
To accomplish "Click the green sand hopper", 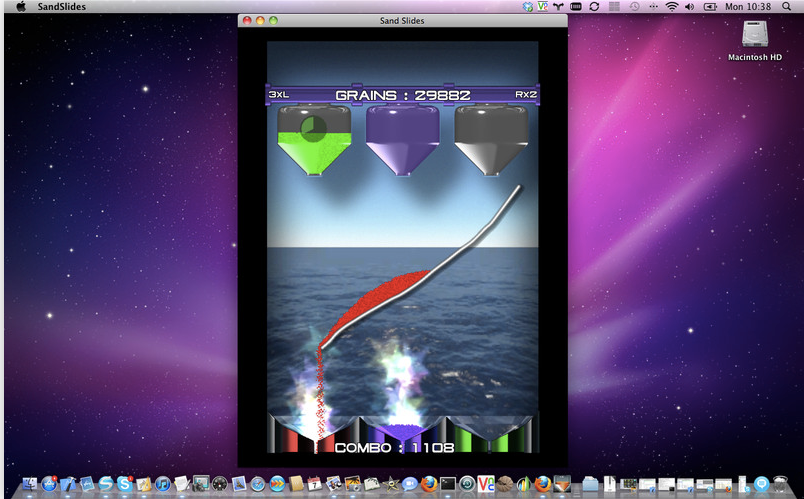I will click(314, 140).
